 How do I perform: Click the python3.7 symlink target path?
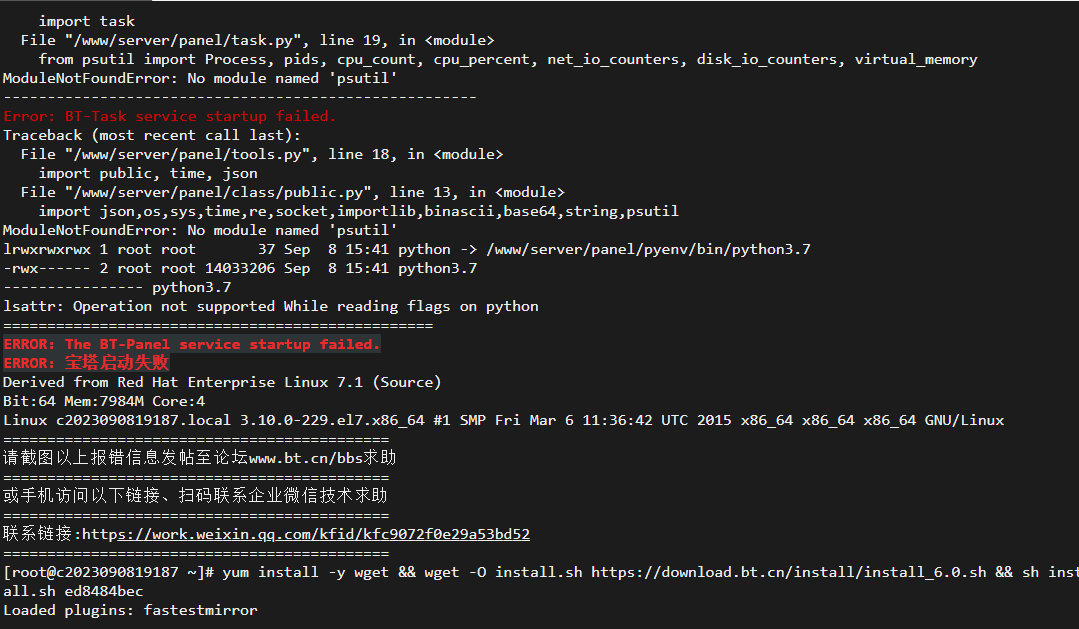pos(648,249)
